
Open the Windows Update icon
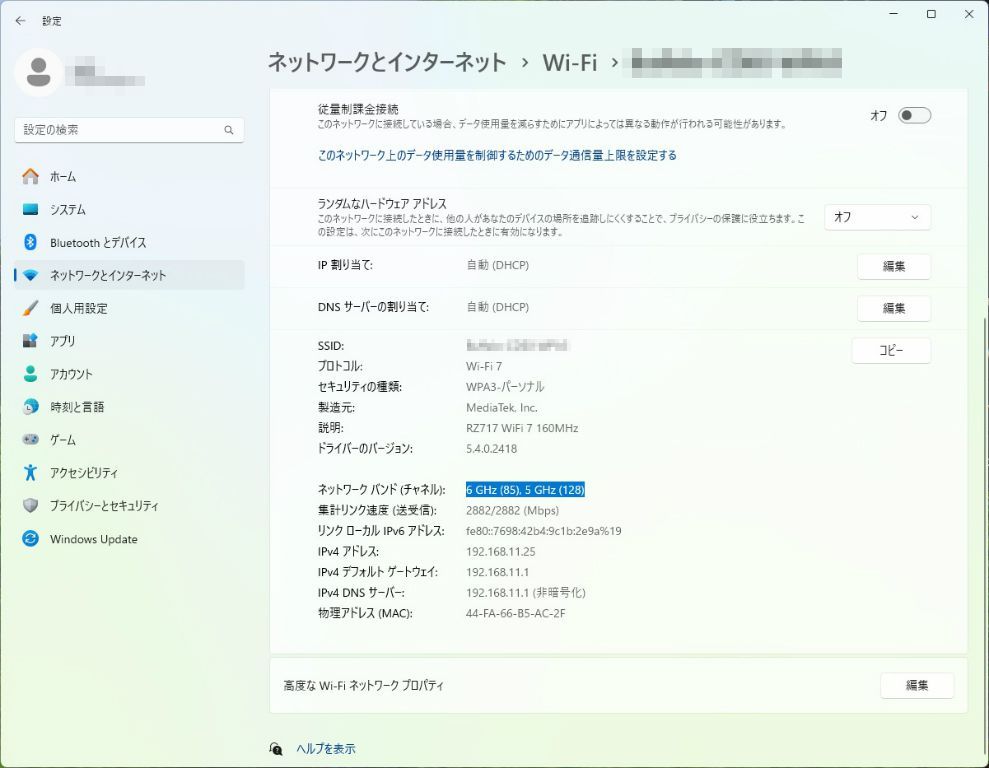tap(30, 539)
